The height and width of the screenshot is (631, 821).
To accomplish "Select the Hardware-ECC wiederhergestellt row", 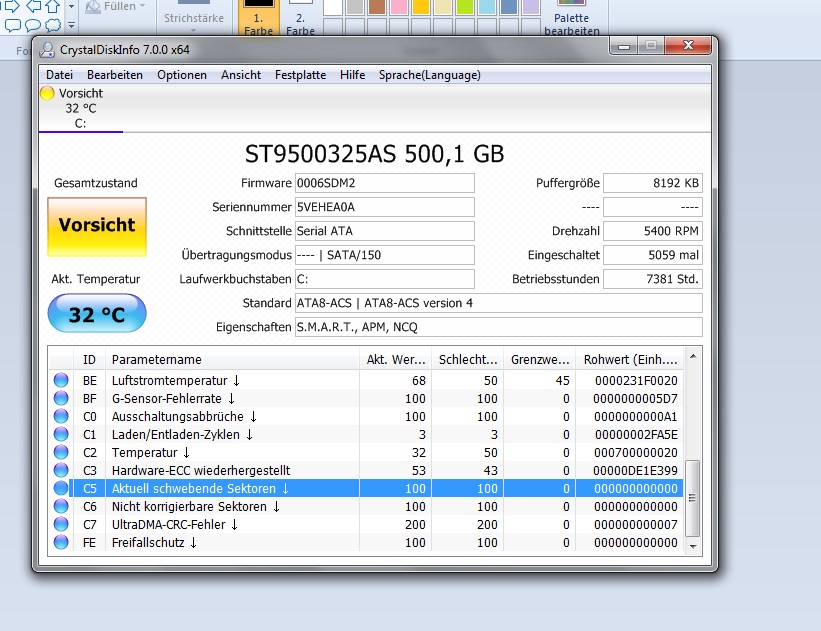I will coord(365,470).
